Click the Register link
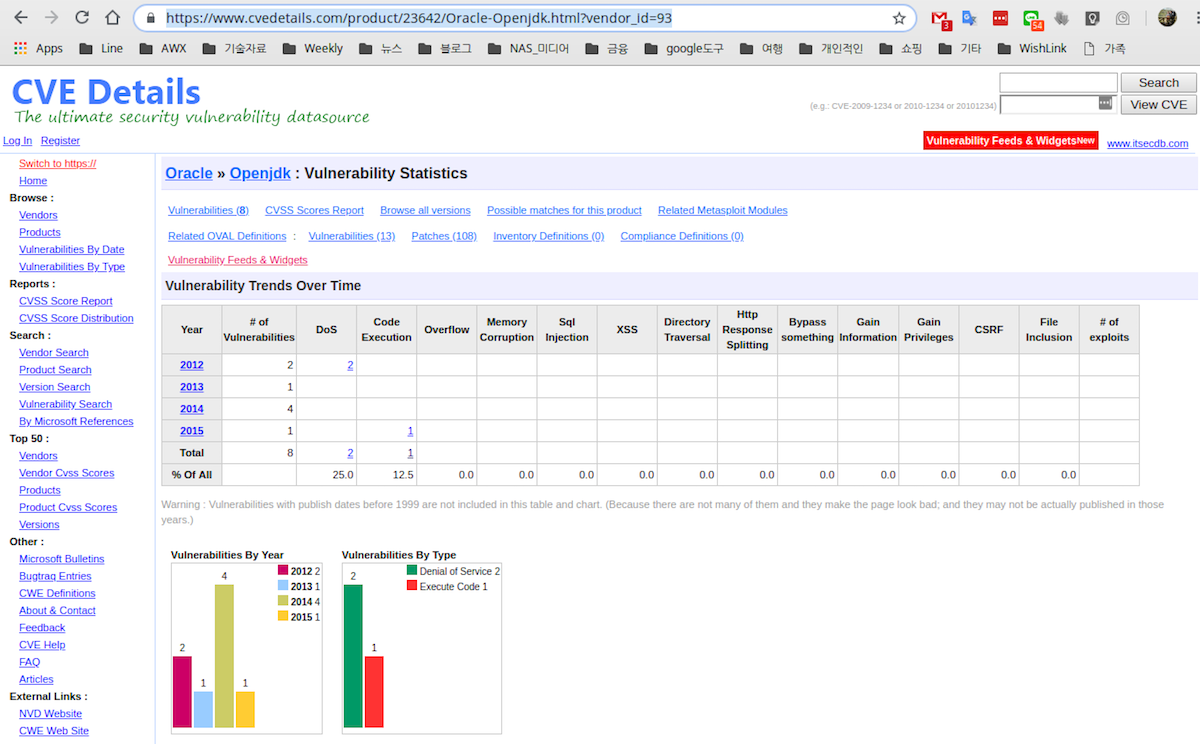 60,141
